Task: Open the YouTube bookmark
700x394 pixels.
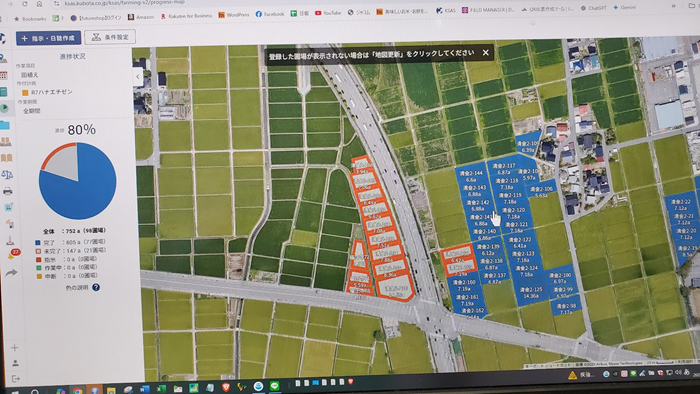Action: [x=328, y=13]
